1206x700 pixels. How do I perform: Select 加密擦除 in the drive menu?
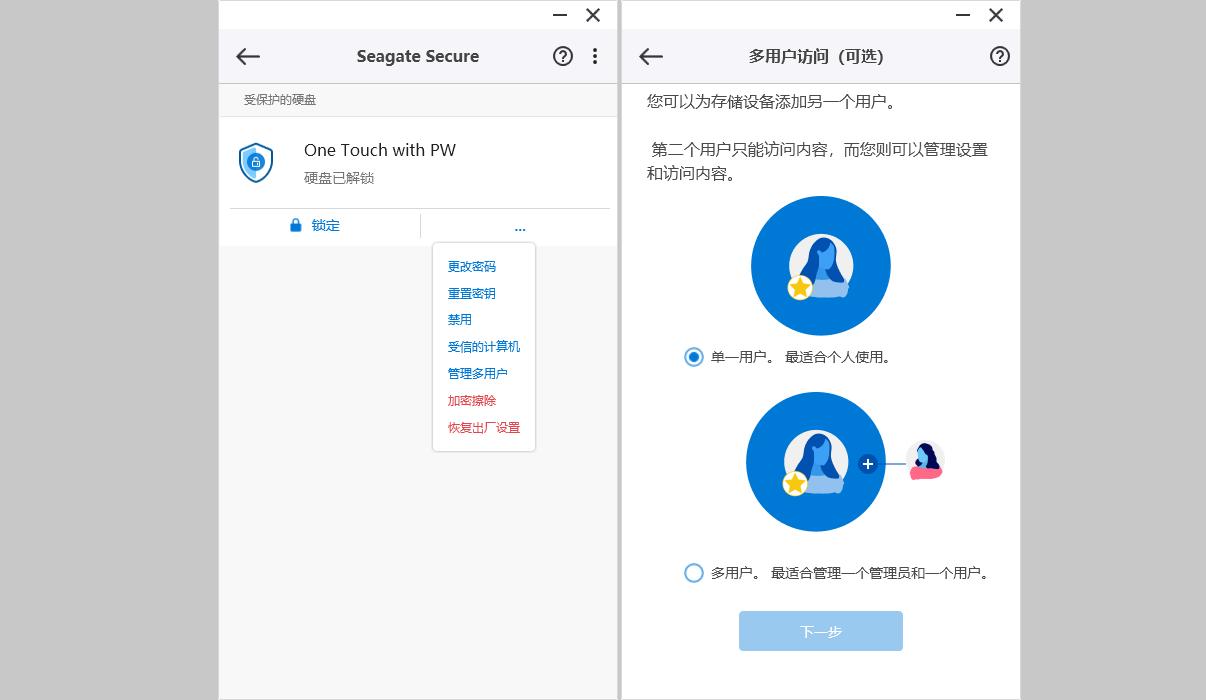[x=469, y=400]
